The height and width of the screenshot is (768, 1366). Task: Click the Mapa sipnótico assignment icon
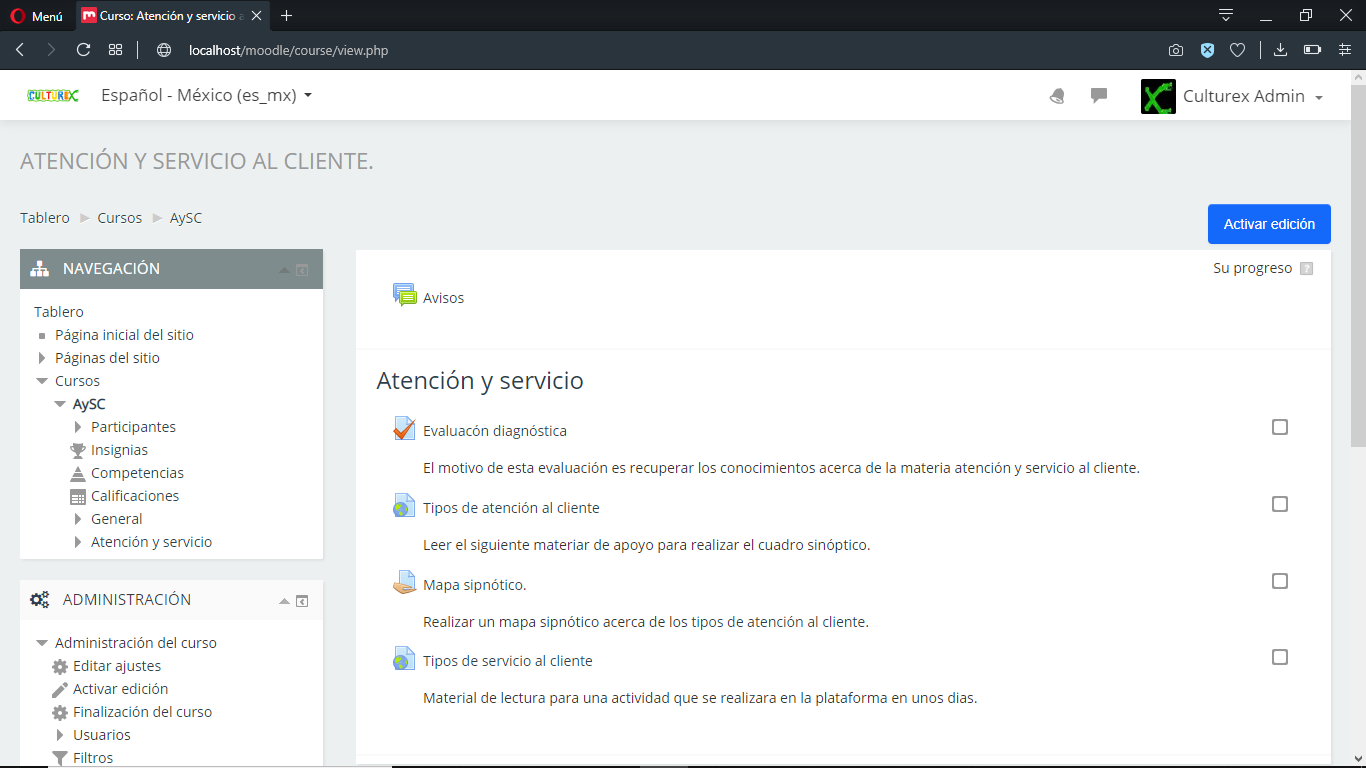click(404, 583)
